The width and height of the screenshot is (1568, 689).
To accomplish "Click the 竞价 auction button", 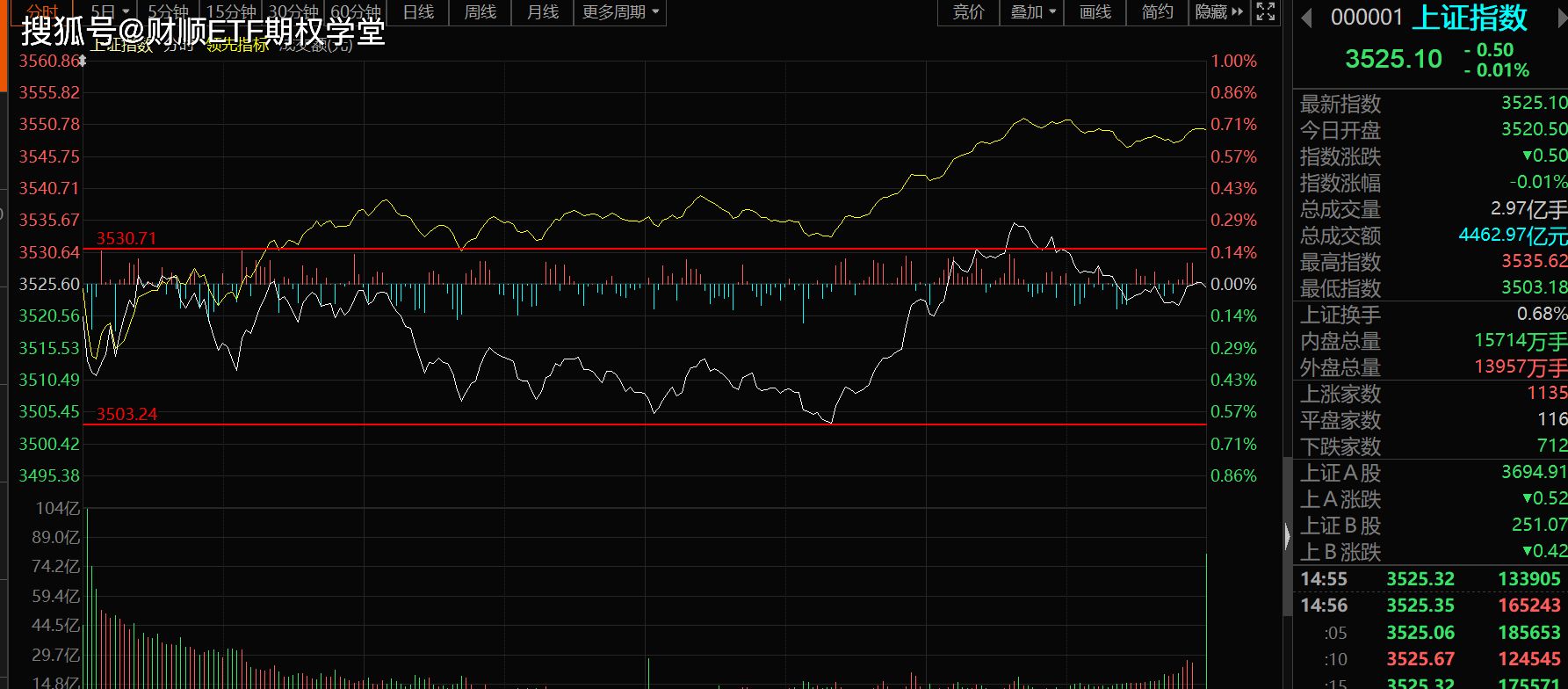I will point(968,12).
